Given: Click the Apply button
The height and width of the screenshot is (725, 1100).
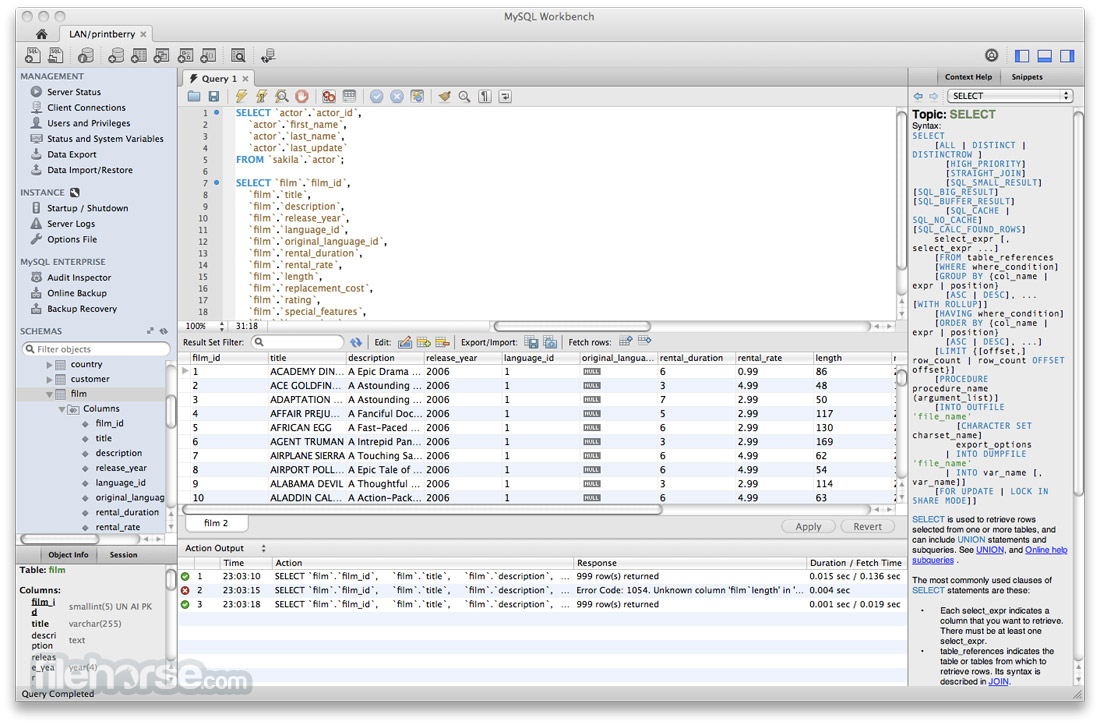Looking at the screenshot, I should coord(808,526).
